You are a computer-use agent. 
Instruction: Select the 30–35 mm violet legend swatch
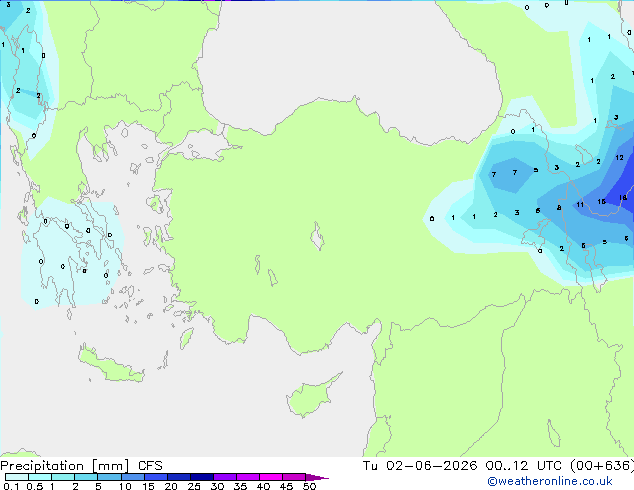coord(224,477)
